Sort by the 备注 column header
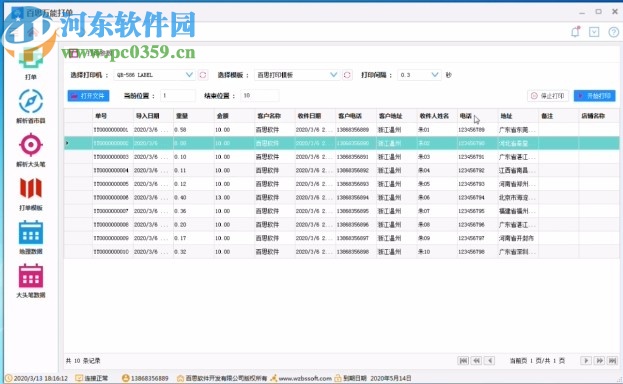Viewport: 623px width, 384px height. 559,116
